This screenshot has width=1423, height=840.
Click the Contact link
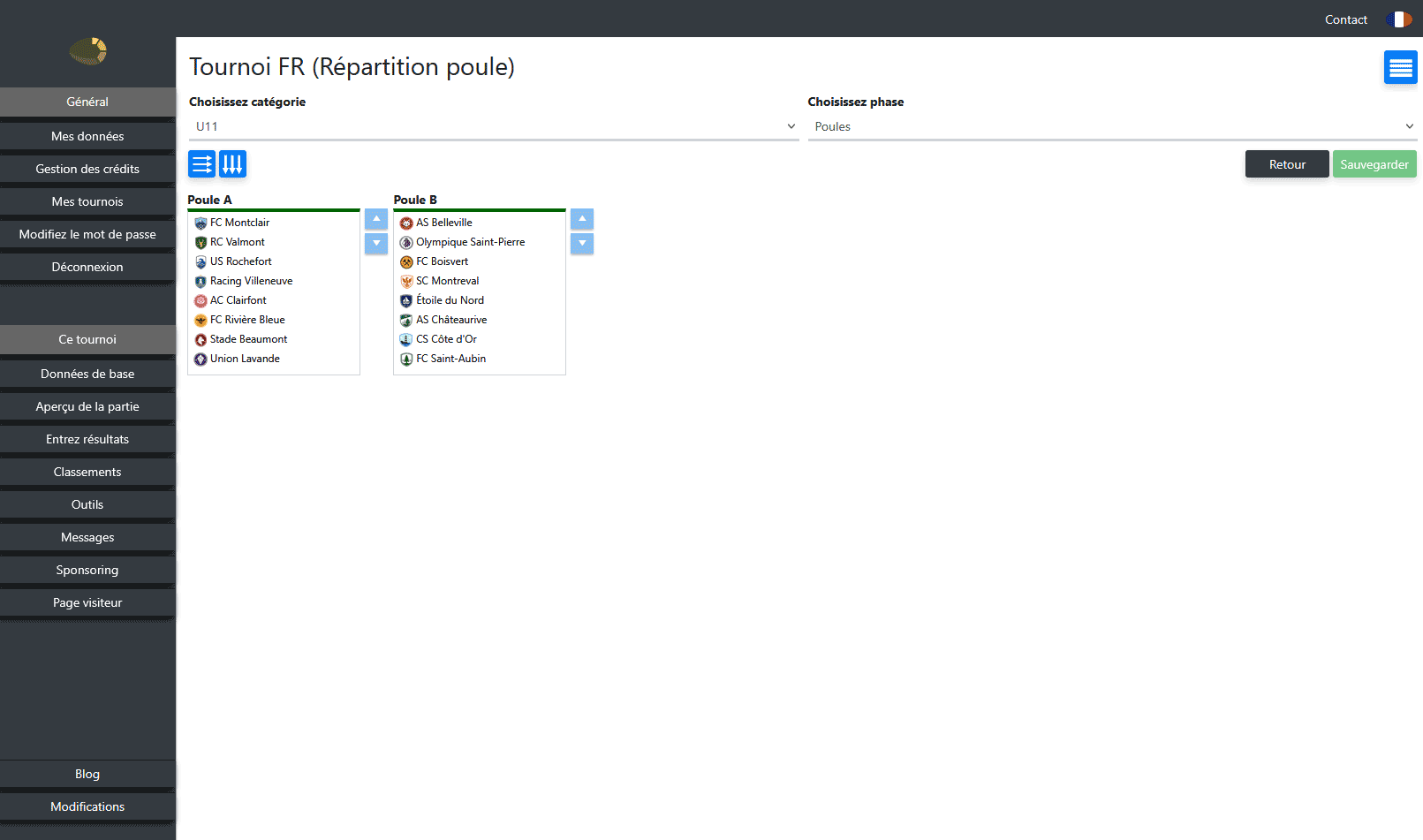[x=1345, y=19]
